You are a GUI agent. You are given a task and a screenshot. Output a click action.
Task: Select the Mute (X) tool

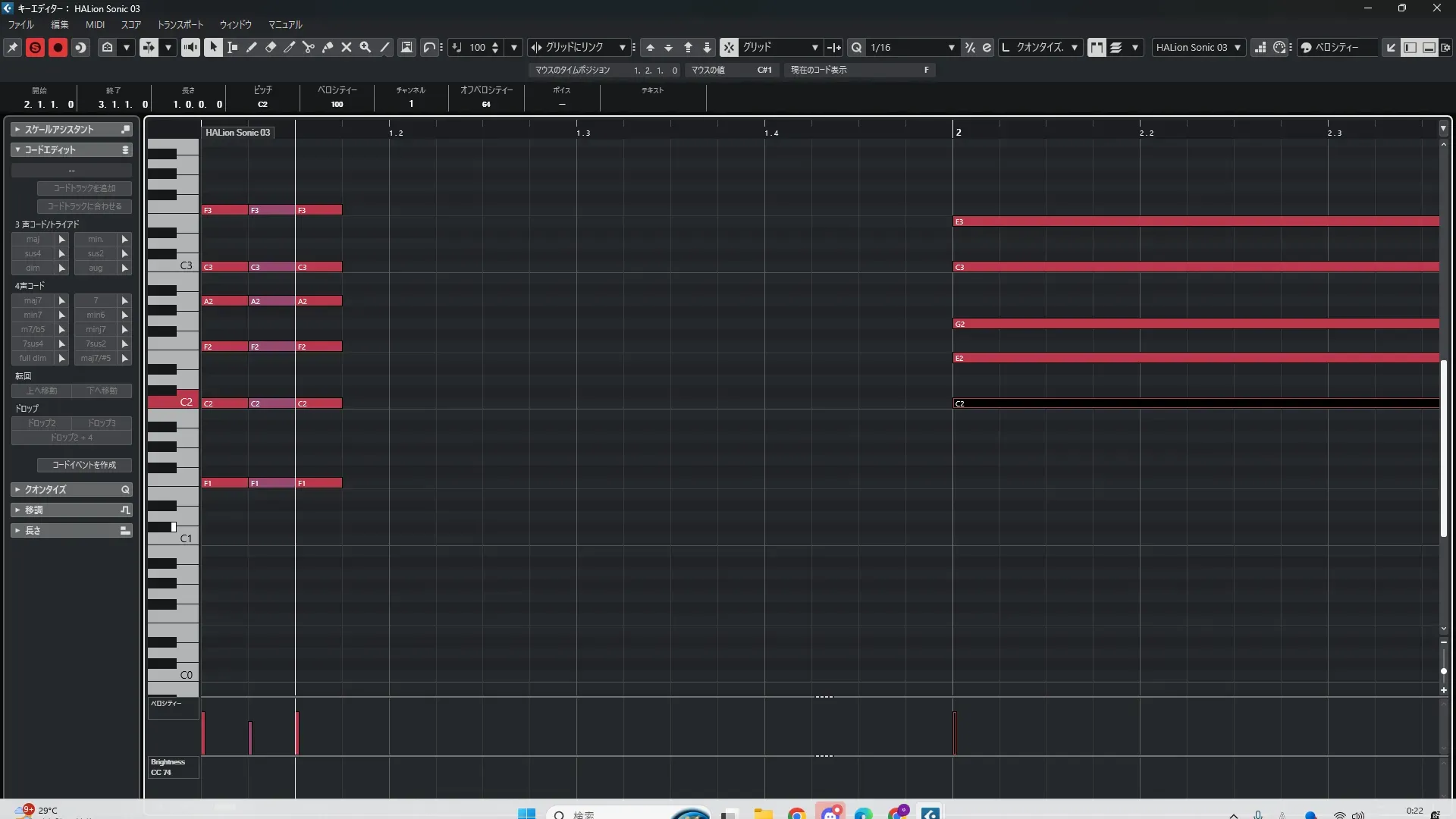click(347, 47)
